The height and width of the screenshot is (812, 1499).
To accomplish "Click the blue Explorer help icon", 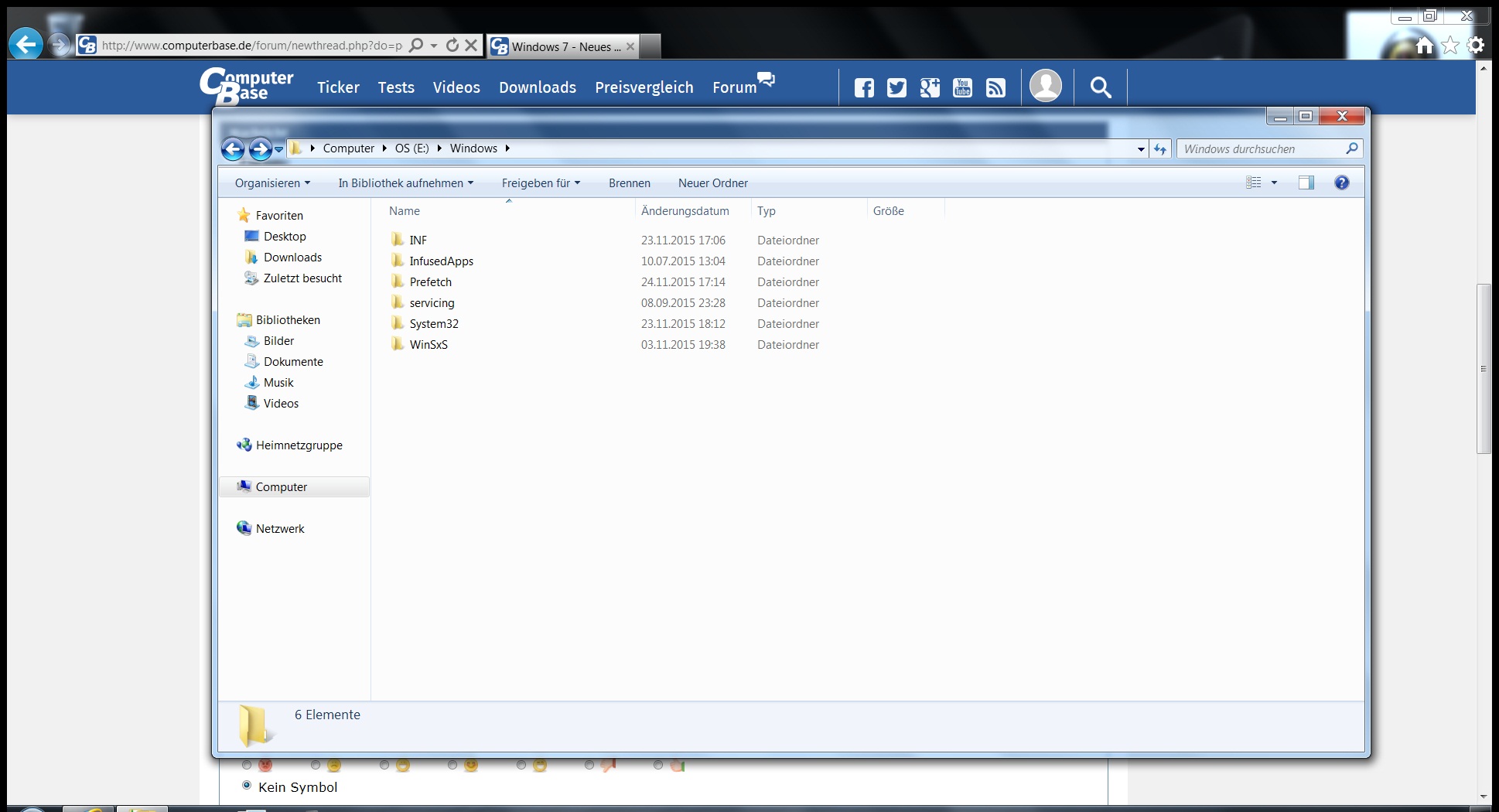I will click(1342, 183).
